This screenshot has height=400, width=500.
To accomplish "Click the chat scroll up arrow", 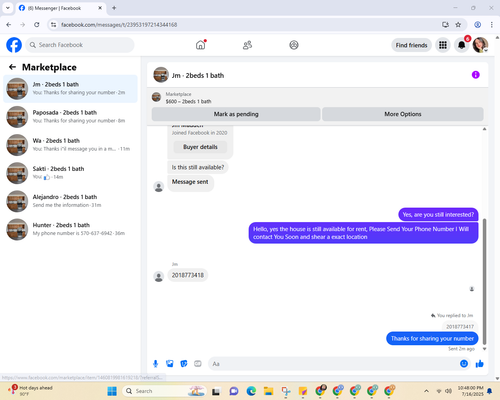I will (x=484, y=129).
